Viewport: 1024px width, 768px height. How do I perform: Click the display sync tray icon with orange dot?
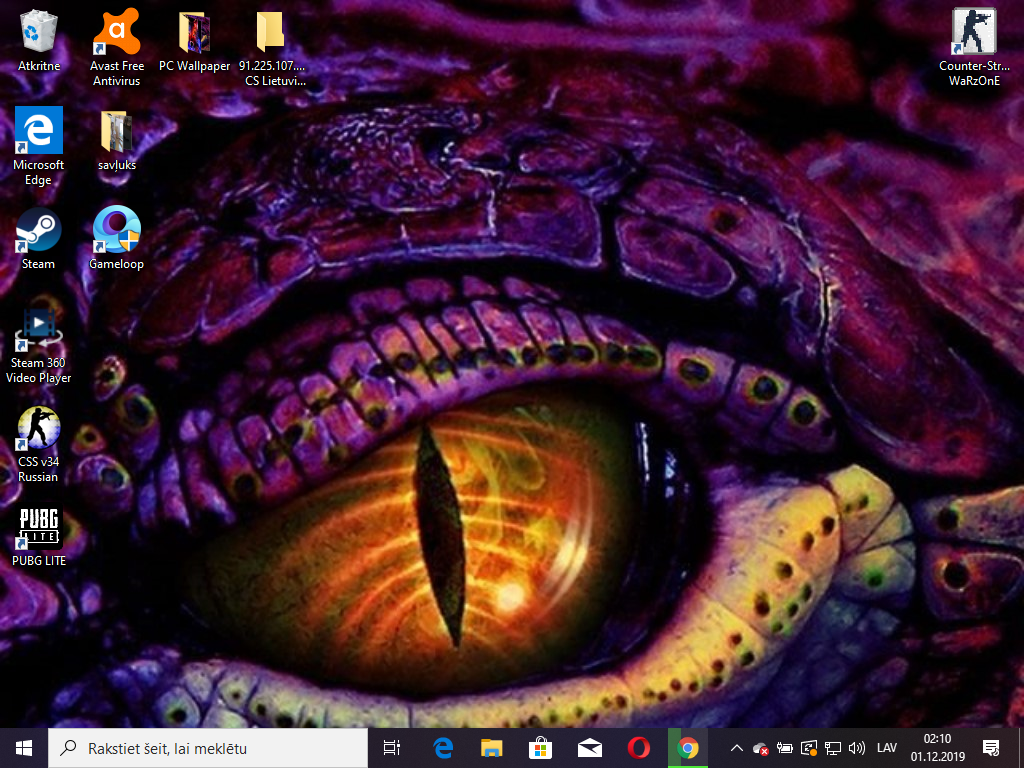(x=808, y=748)
